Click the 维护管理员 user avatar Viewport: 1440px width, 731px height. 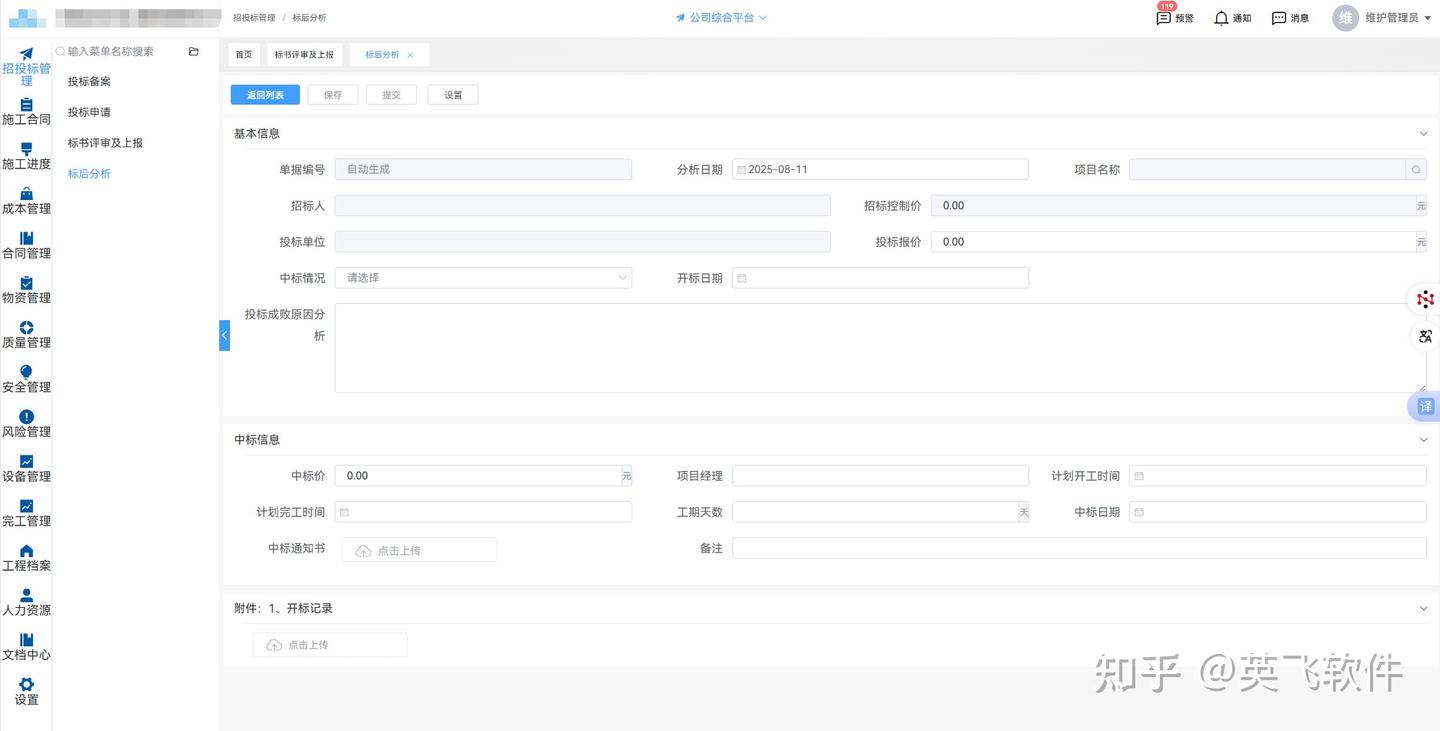point(1345,18)
